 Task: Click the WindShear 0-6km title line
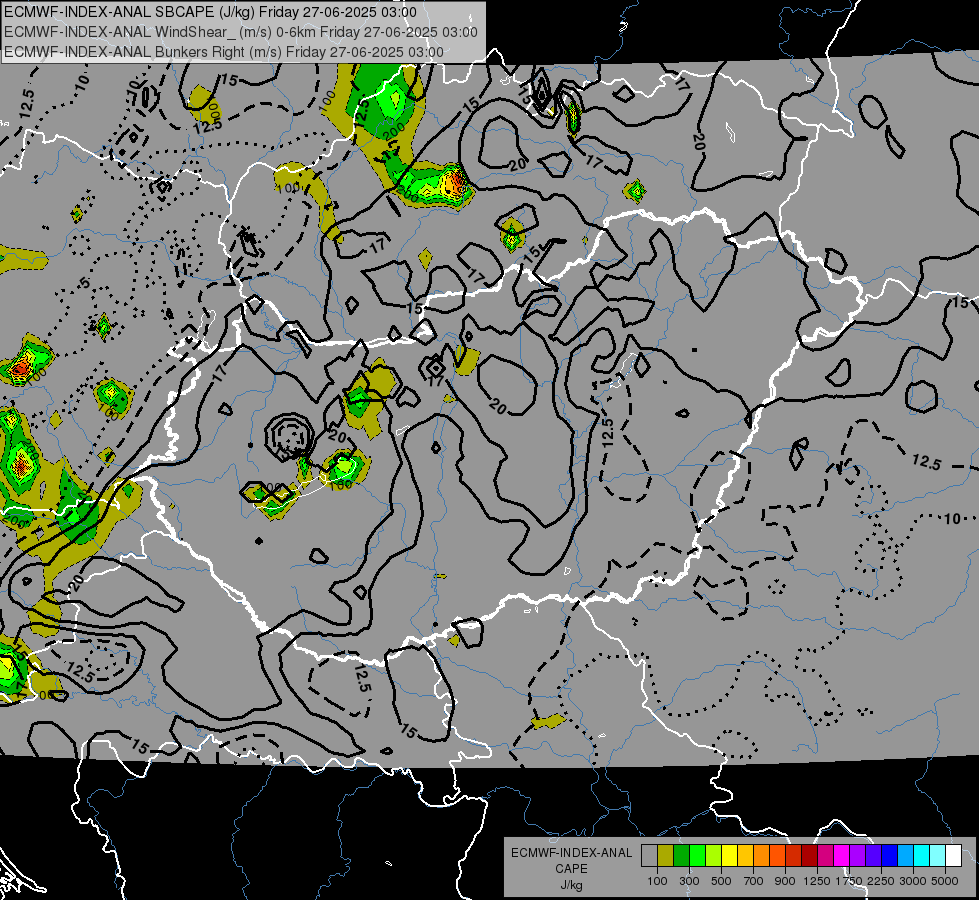241,32
